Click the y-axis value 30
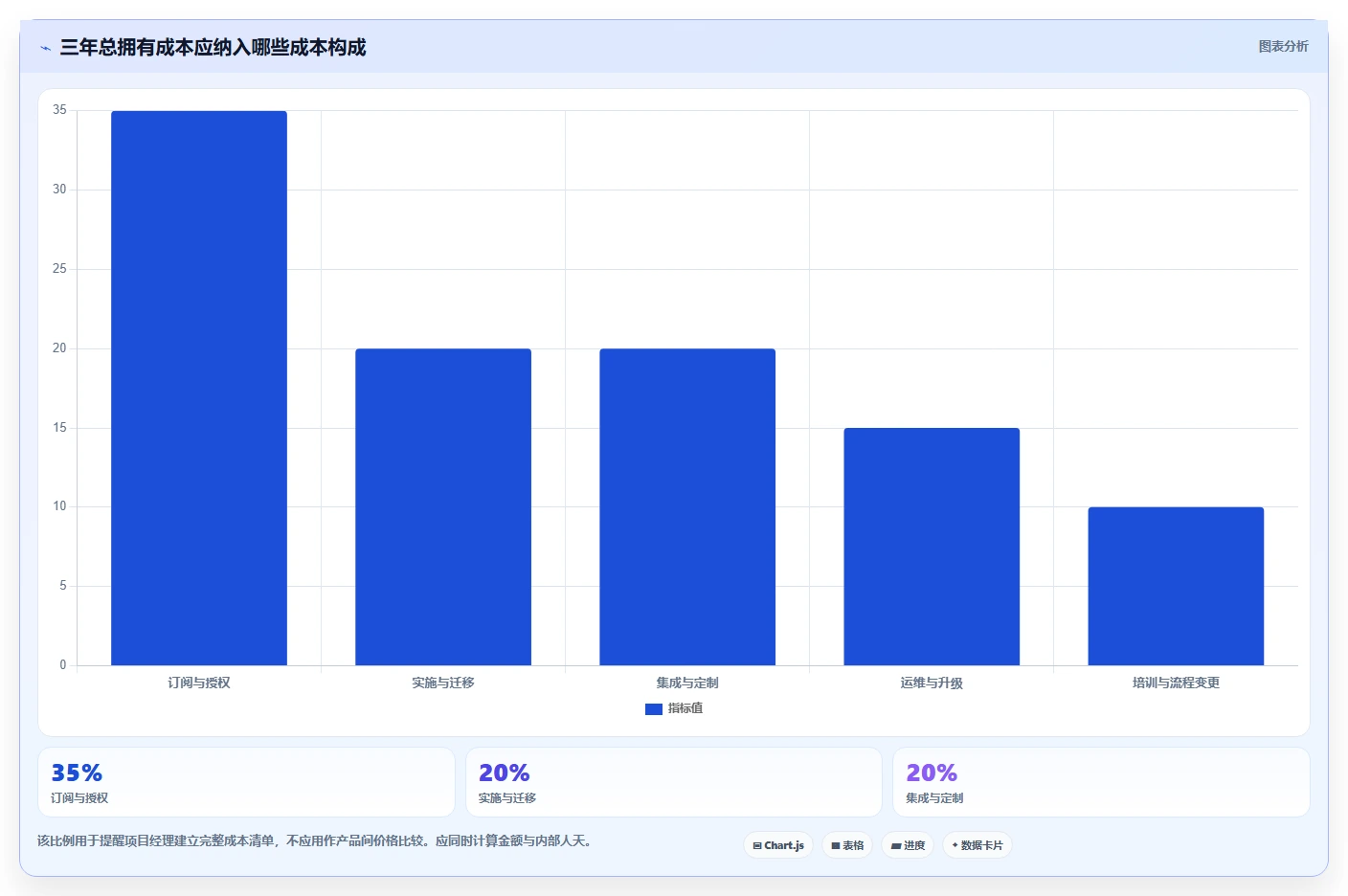This screenshot has height=896, width=1348. tap(59, 190)
